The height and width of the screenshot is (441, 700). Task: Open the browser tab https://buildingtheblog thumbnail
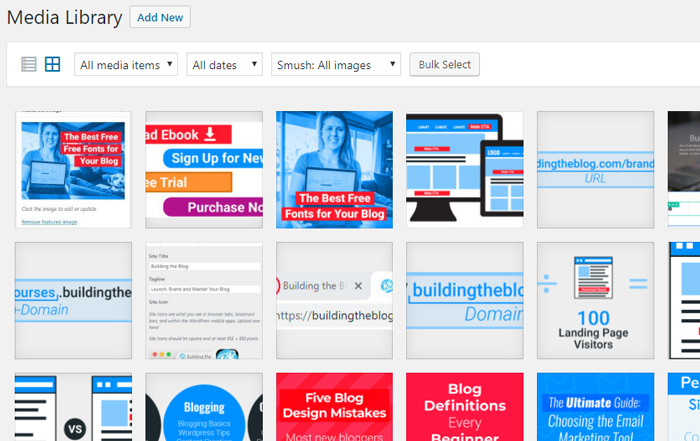334,300
